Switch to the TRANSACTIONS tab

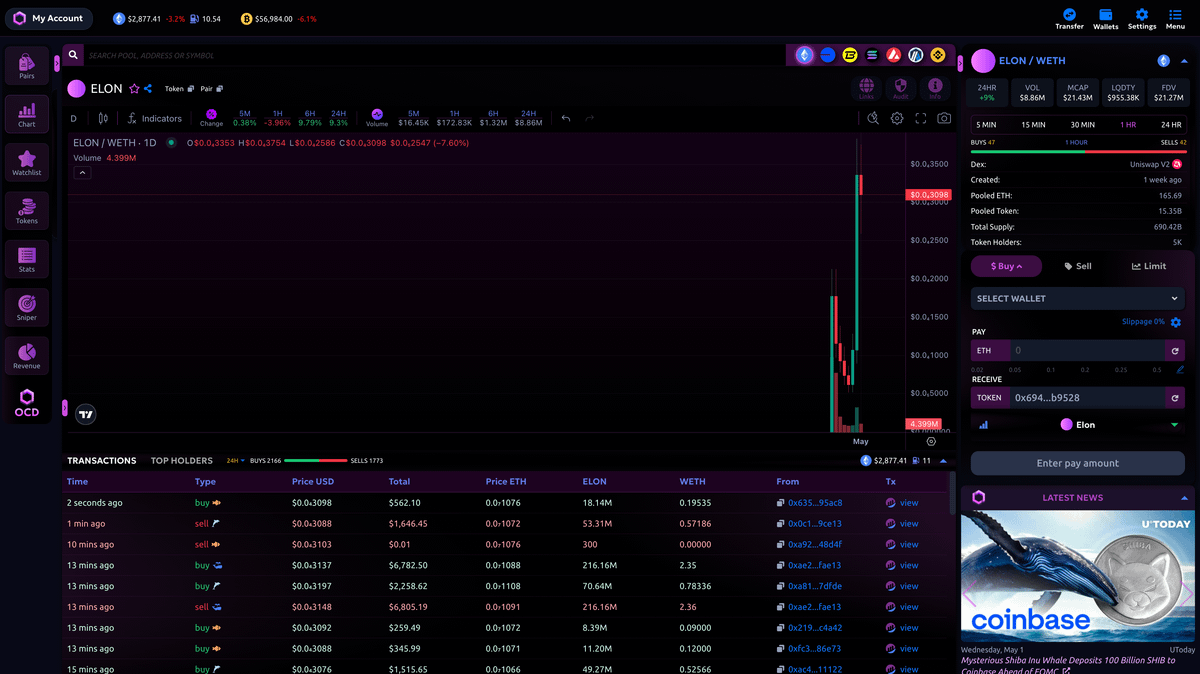[x=101, y=461]
